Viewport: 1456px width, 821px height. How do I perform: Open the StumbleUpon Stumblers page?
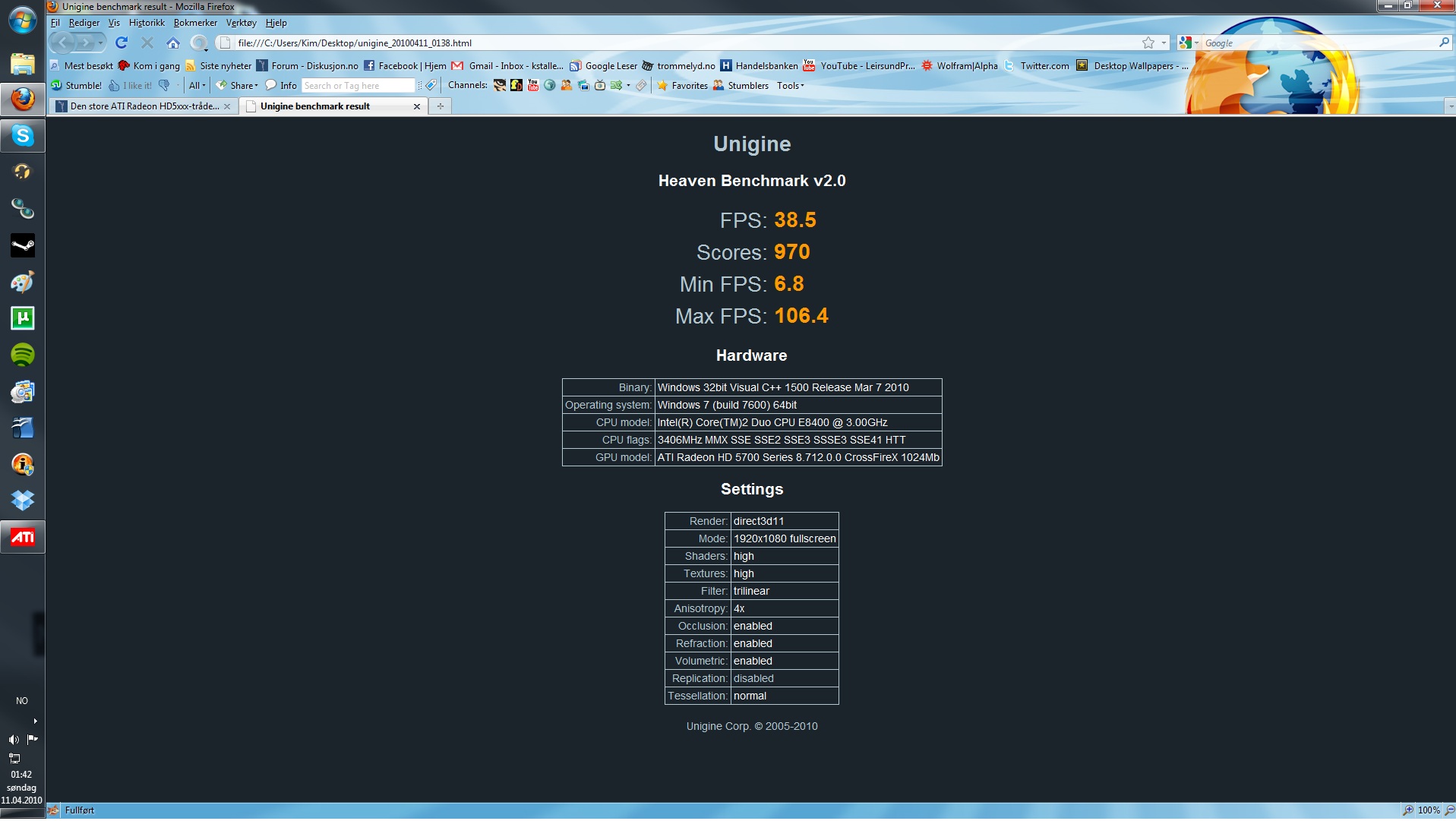point(741,86)
